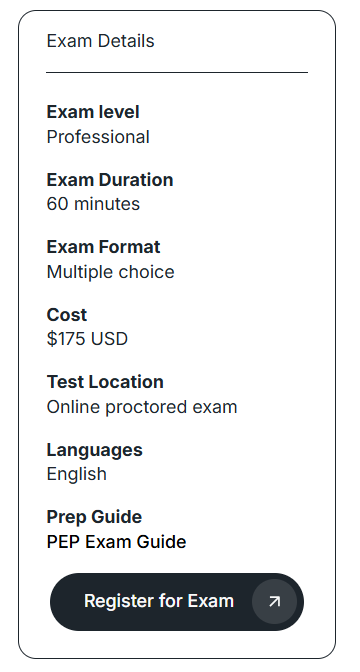The width and height of the screenshot is (360, 672).
Task: Select the Exam Format label
Action: [103, 247]
